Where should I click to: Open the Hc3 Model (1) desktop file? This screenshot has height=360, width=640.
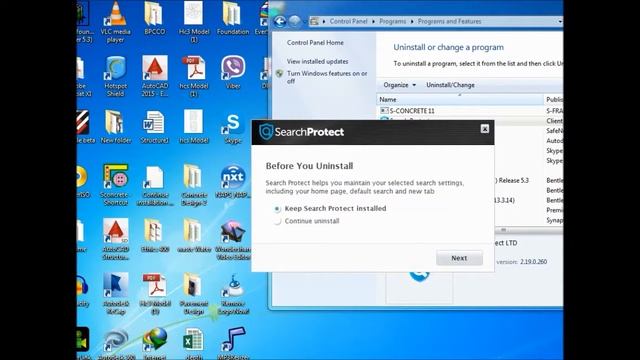[x=193, y=21]
